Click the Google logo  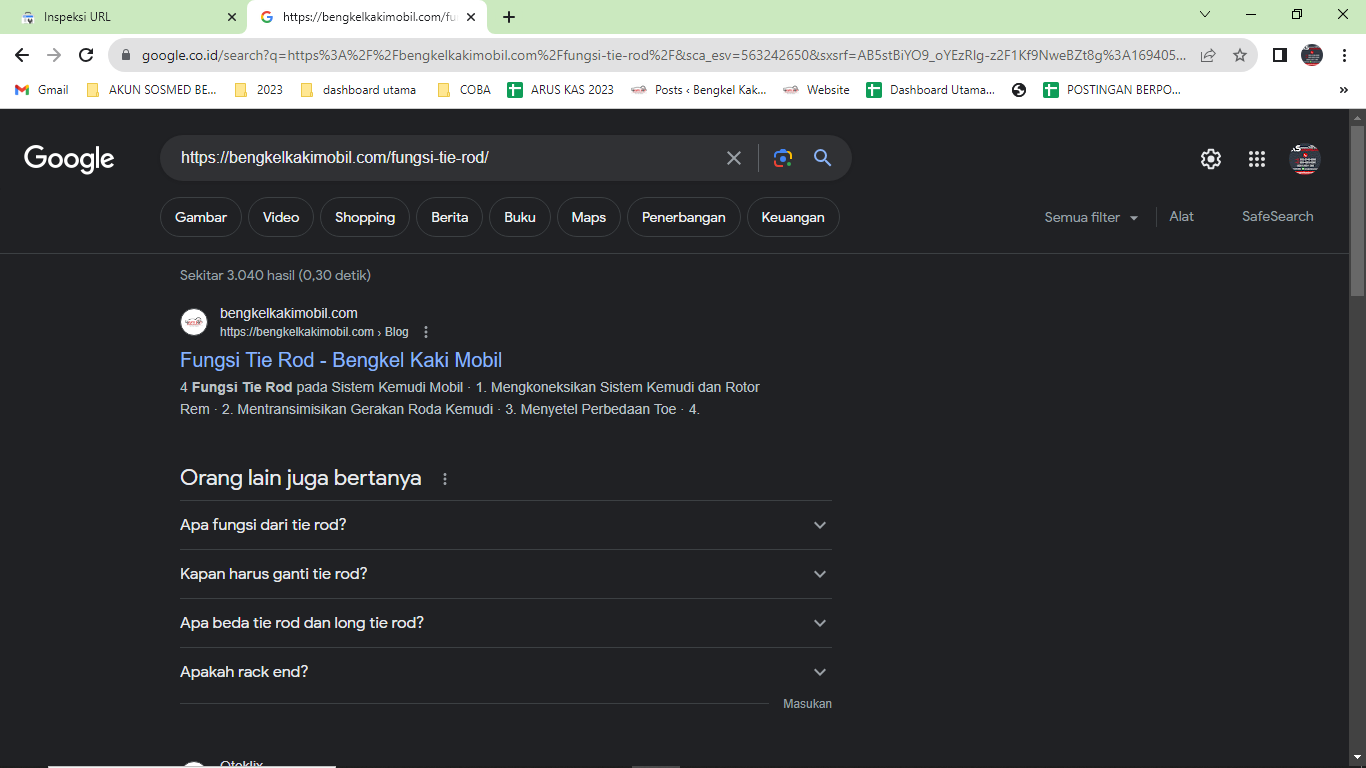tap(69, 159)
